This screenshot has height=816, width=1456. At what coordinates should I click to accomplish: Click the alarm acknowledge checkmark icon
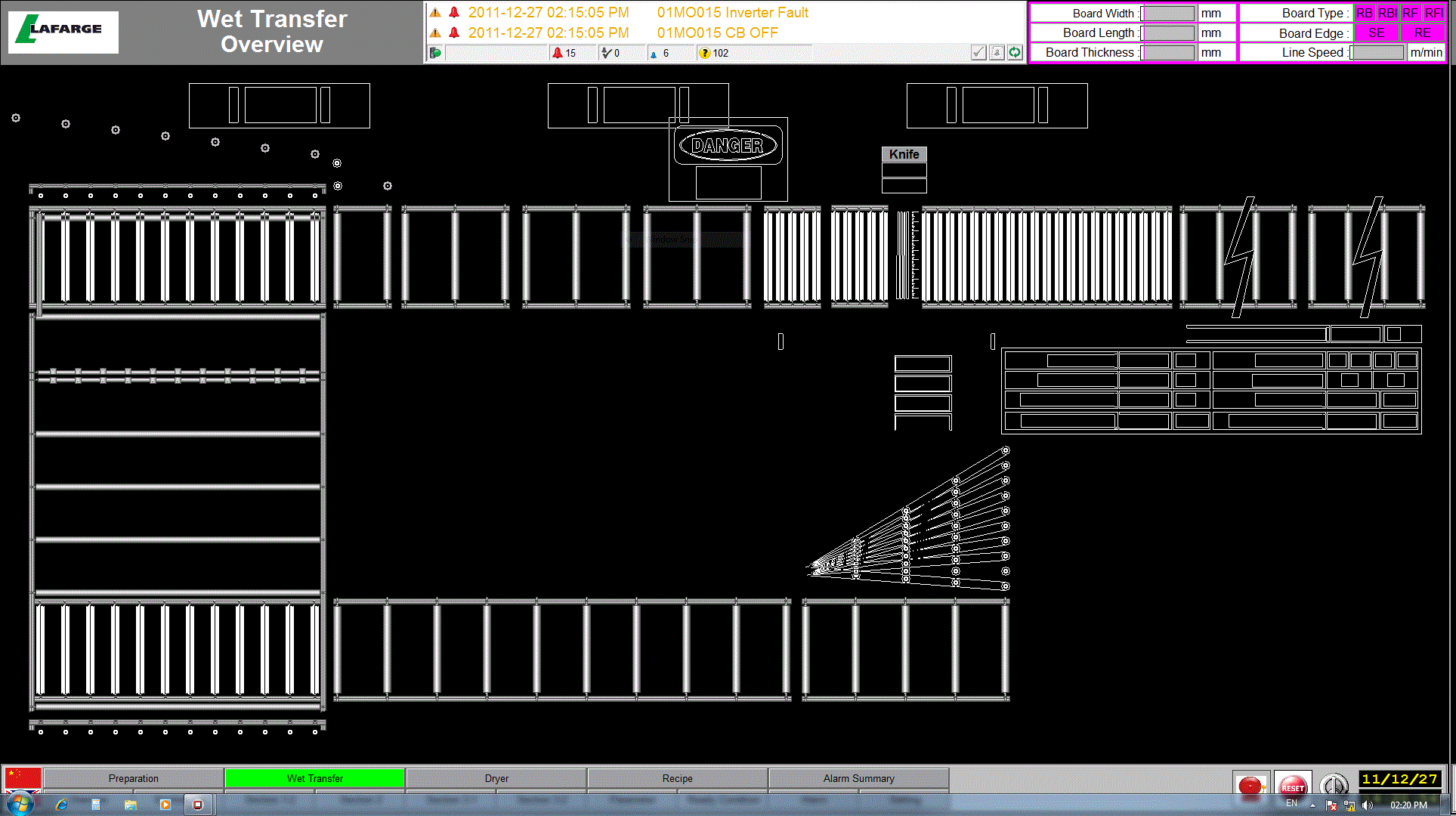pyautogui.click(x=978, y=53)
